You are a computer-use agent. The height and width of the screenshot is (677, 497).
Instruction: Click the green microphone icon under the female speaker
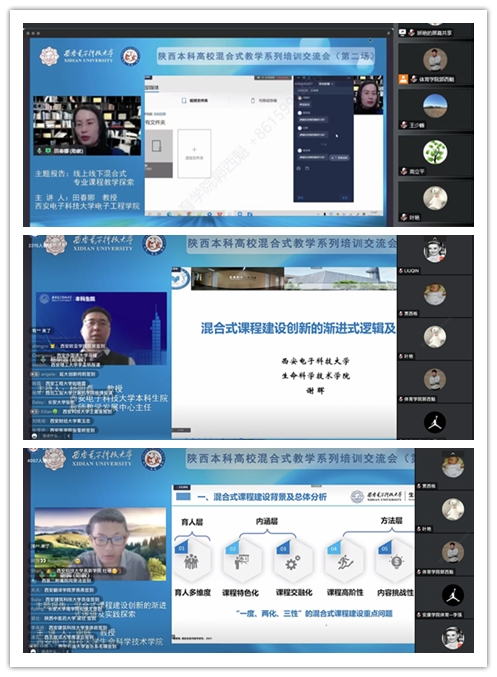pos(40,151)
